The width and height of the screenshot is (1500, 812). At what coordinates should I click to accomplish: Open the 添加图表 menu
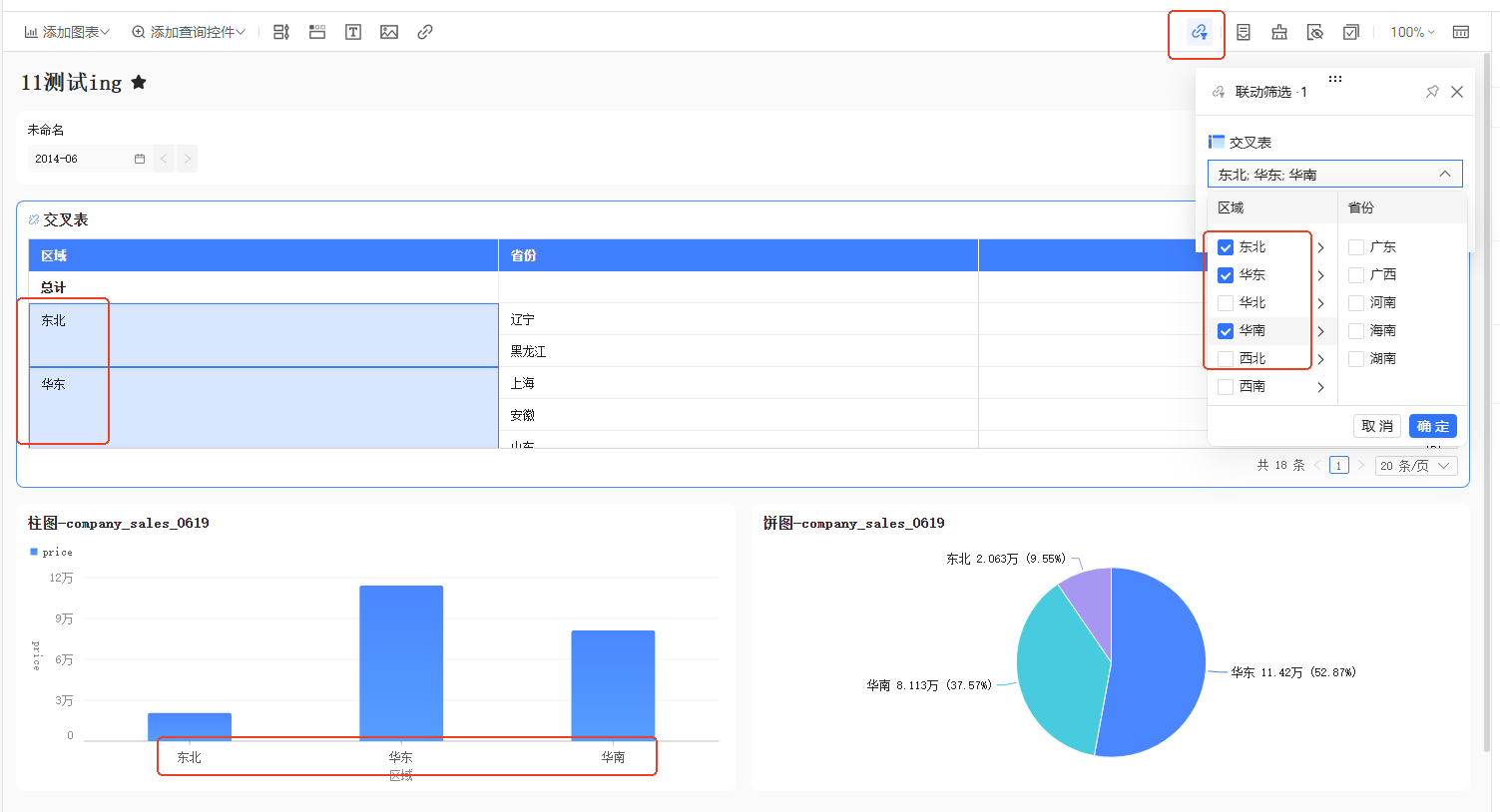[x=67, y=32]
